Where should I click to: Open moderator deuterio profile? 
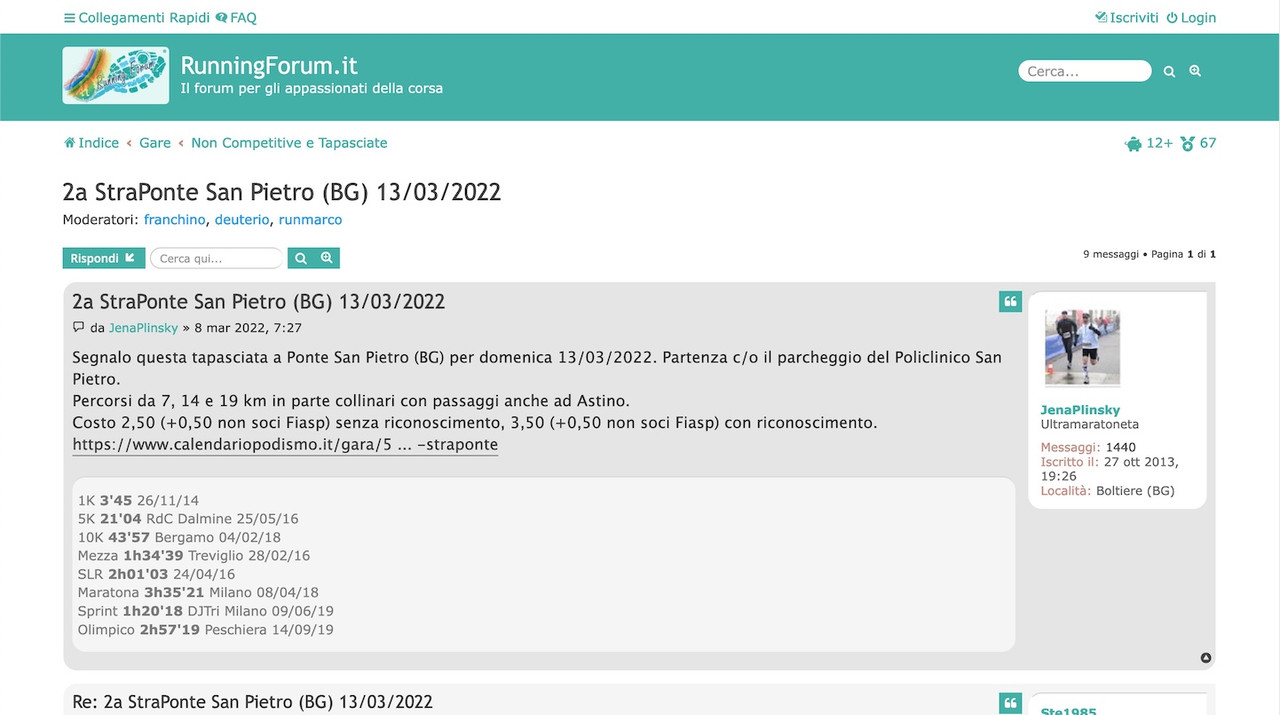click(x=242, y=220)
